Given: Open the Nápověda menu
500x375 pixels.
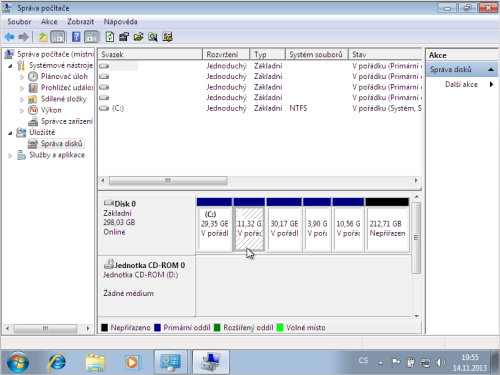Looking at the screenshot, I should [x=120, y=22].
